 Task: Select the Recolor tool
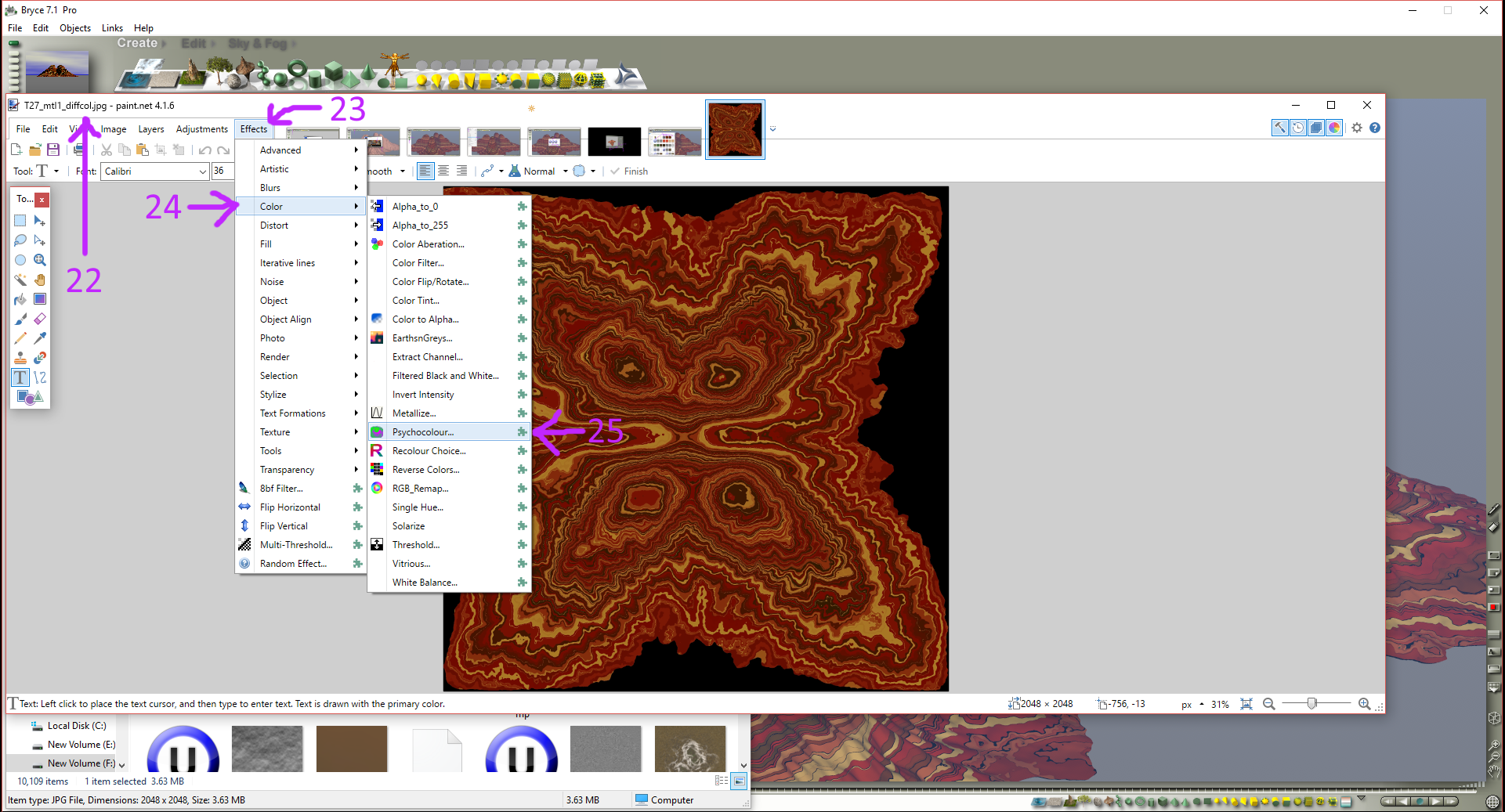click(x=40, y=358)
